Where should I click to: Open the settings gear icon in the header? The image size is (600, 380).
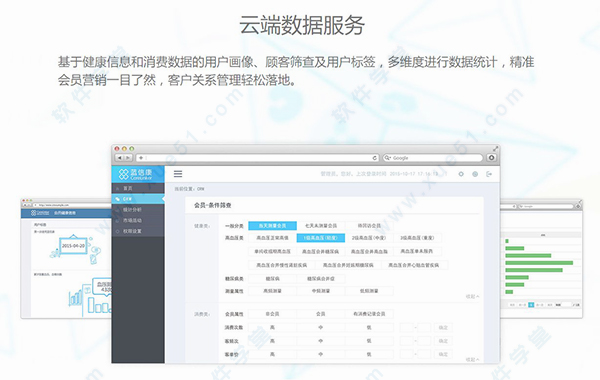[x=461, y=174]
